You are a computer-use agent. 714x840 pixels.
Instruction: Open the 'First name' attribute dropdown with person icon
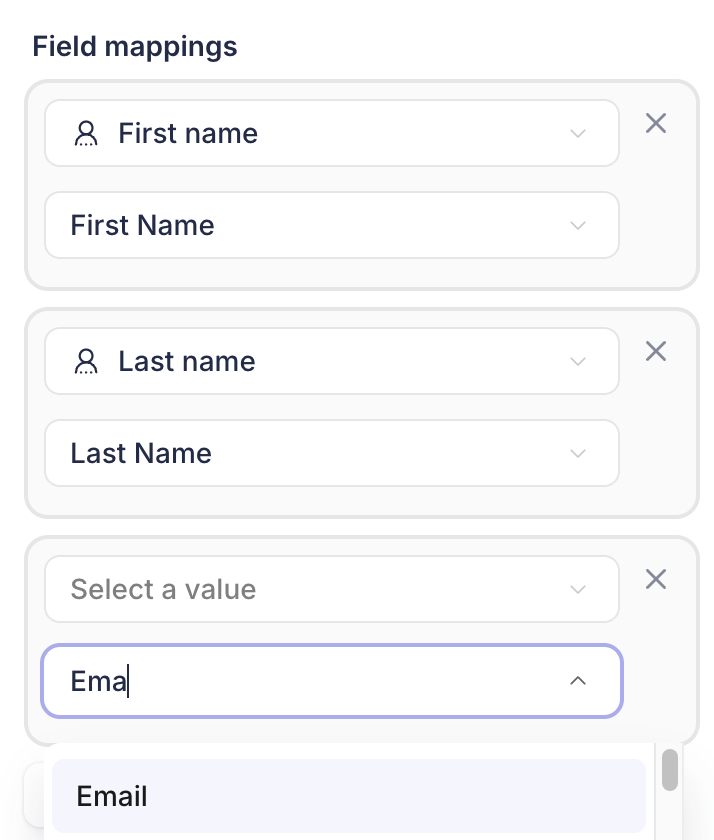click(332, 133)
